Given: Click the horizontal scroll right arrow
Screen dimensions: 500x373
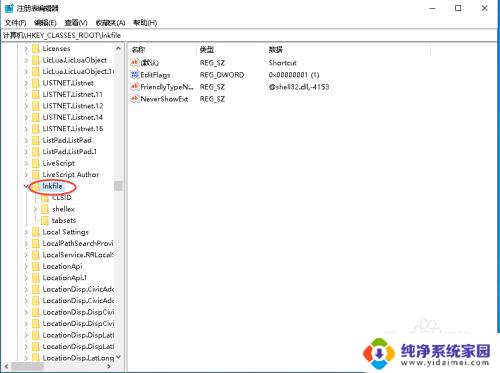Looking at the screenshot, I should (x=109, y=366).
